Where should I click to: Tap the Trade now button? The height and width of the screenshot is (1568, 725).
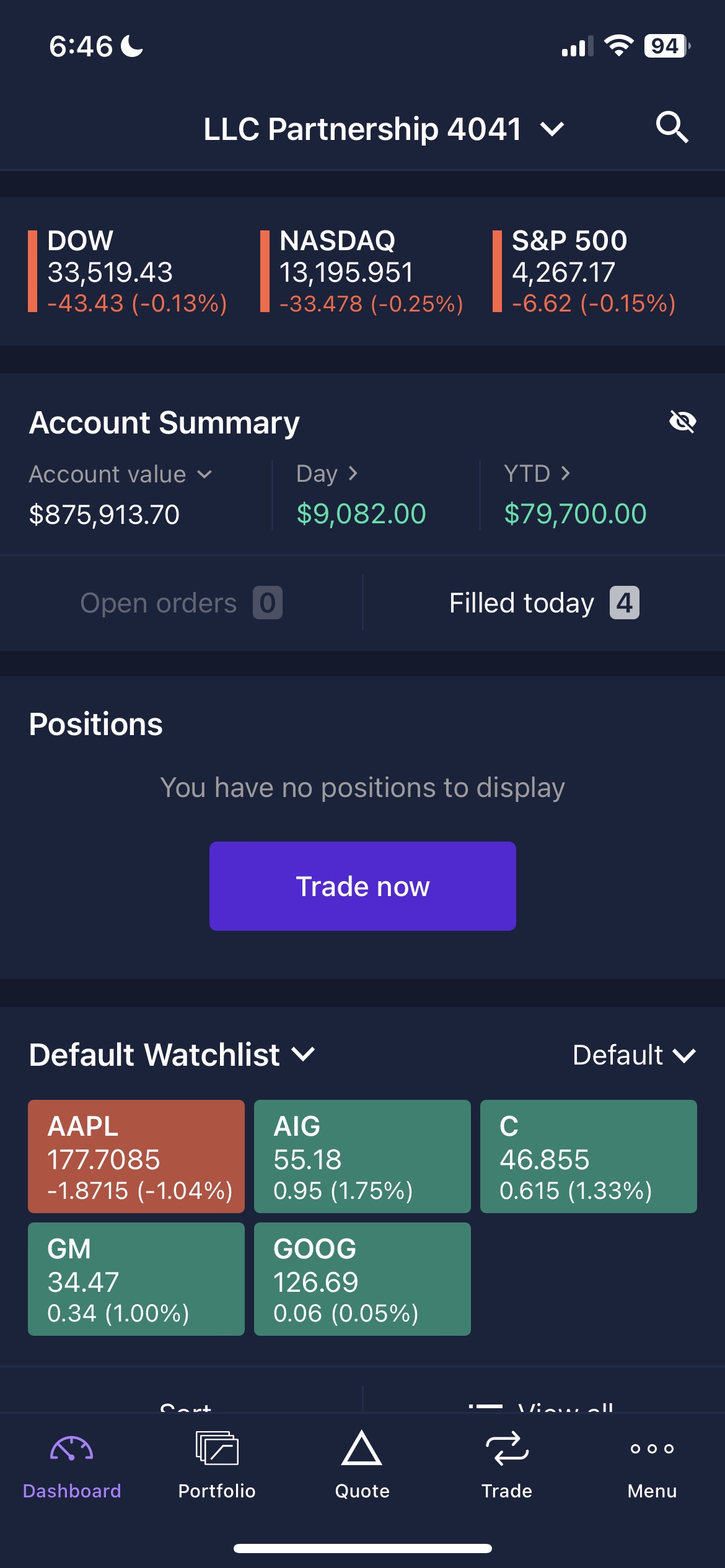coord(362,886)
